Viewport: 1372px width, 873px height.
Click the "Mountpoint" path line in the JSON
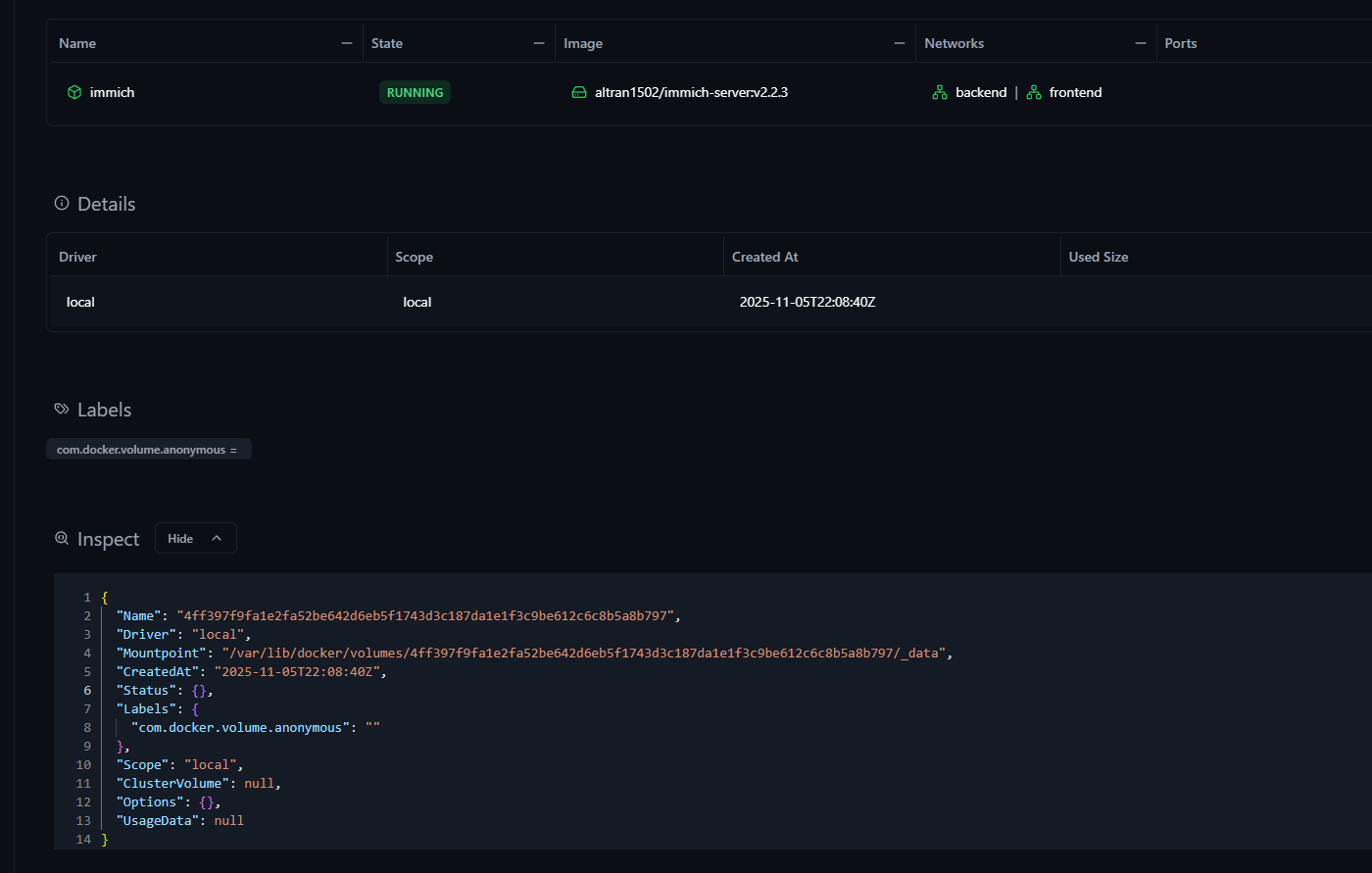coord(534,654)
